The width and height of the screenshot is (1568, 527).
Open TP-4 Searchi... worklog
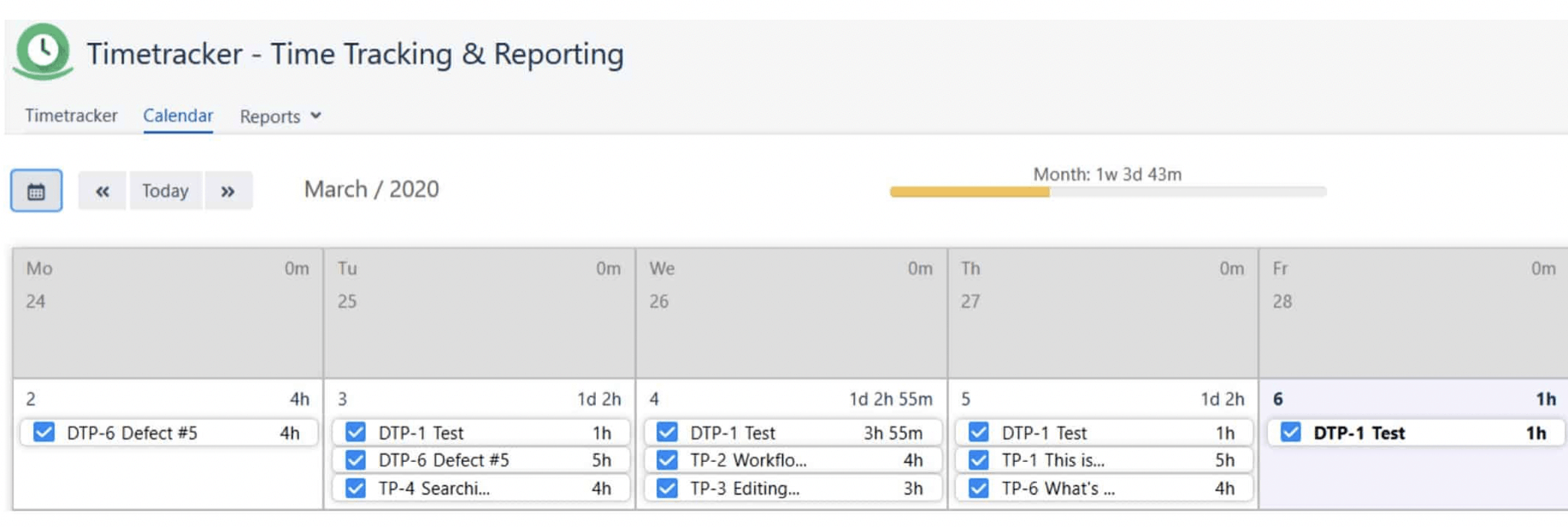pos(480,489)
